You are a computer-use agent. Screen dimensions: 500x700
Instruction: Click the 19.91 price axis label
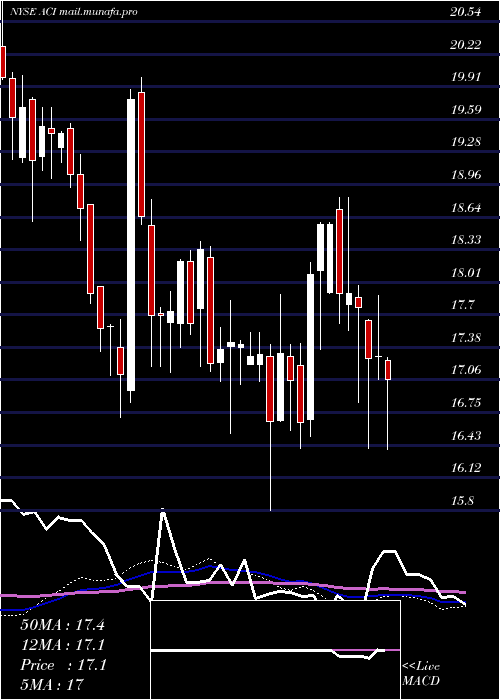pyautogui.click(x=466, y=77)
